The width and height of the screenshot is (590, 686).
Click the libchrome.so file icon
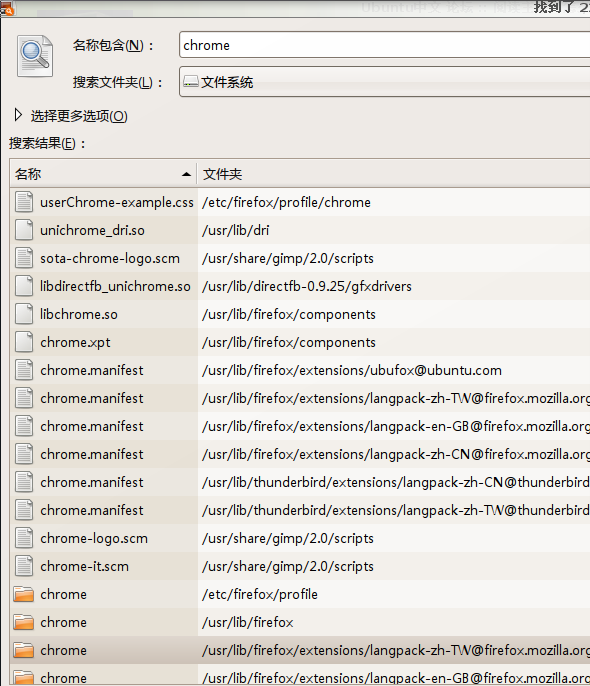click(x=24, y=314)
